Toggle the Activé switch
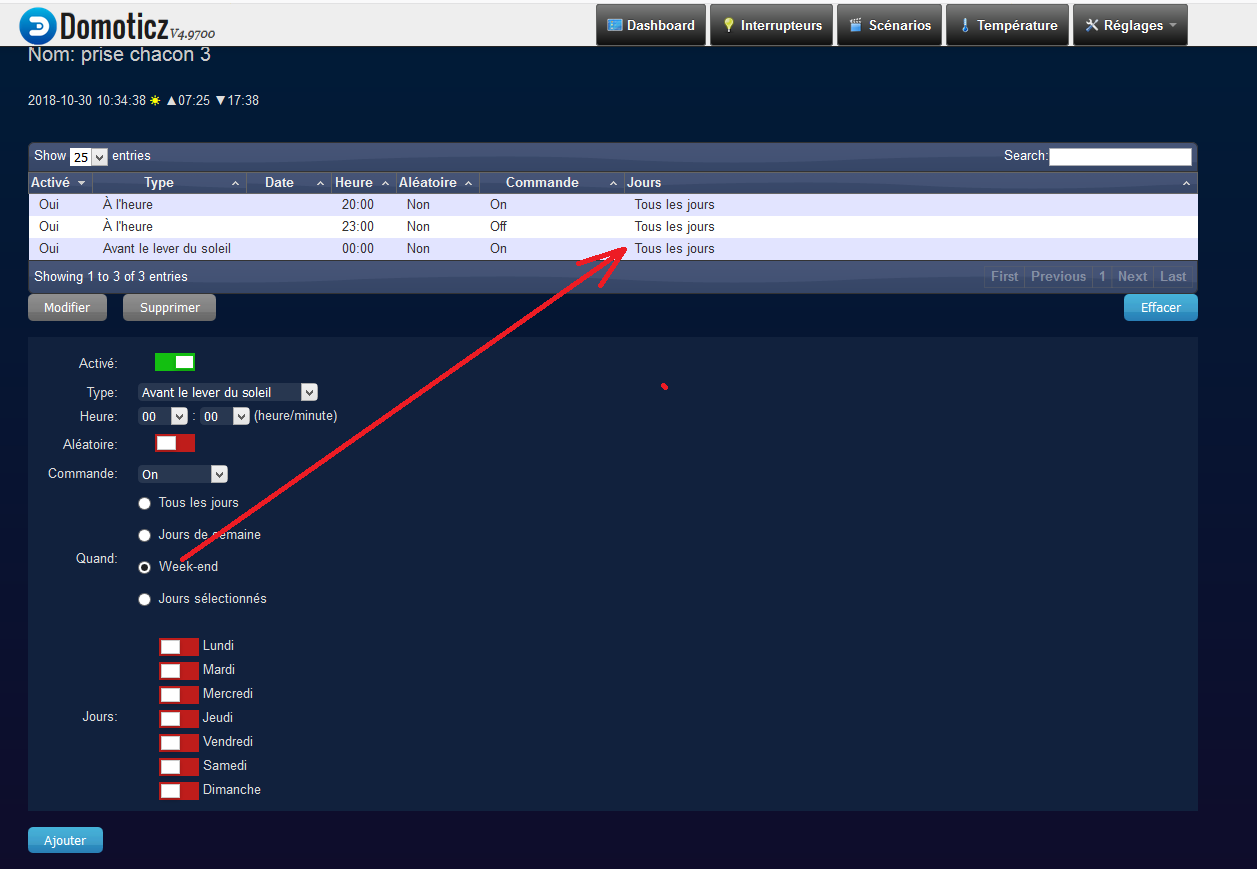1257x869 pixels. point(175,362)
